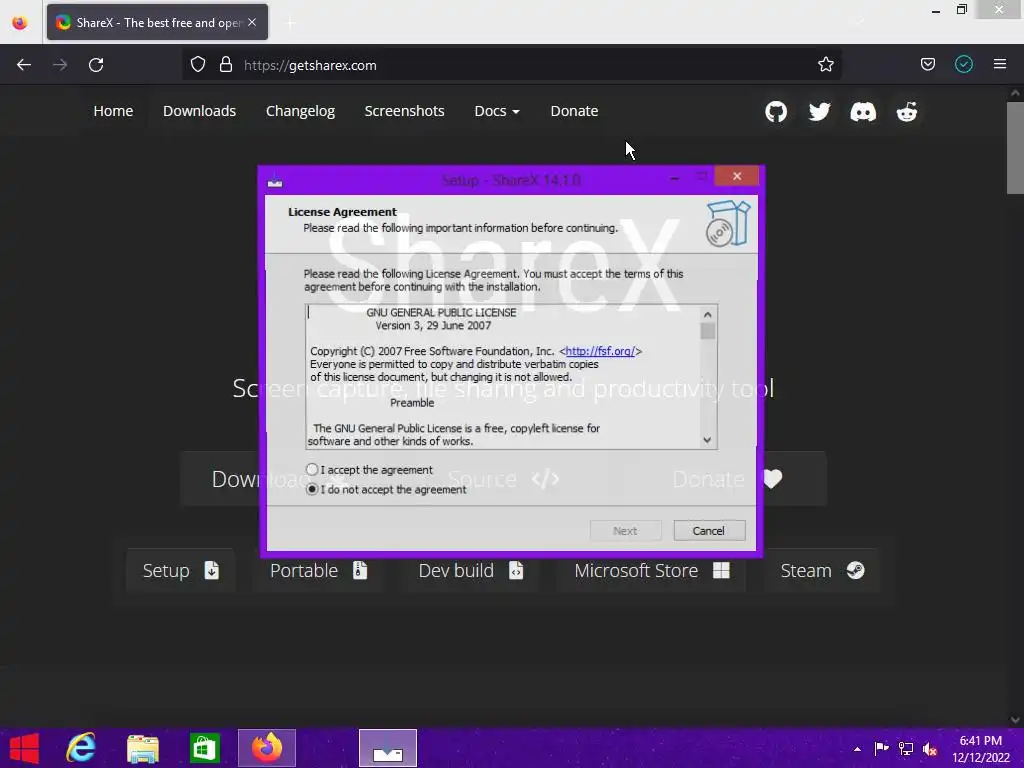The height and width of the screenshot is (768, 1024).
Task: Open the Donate nav item
Action: click(x=574, y=111)
